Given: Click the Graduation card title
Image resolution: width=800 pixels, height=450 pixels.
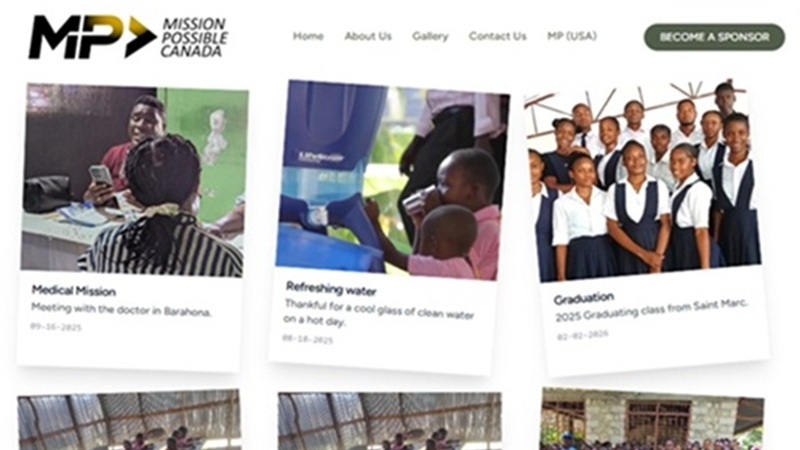Looking at the screenshot, I should click(x=584, y=298).
